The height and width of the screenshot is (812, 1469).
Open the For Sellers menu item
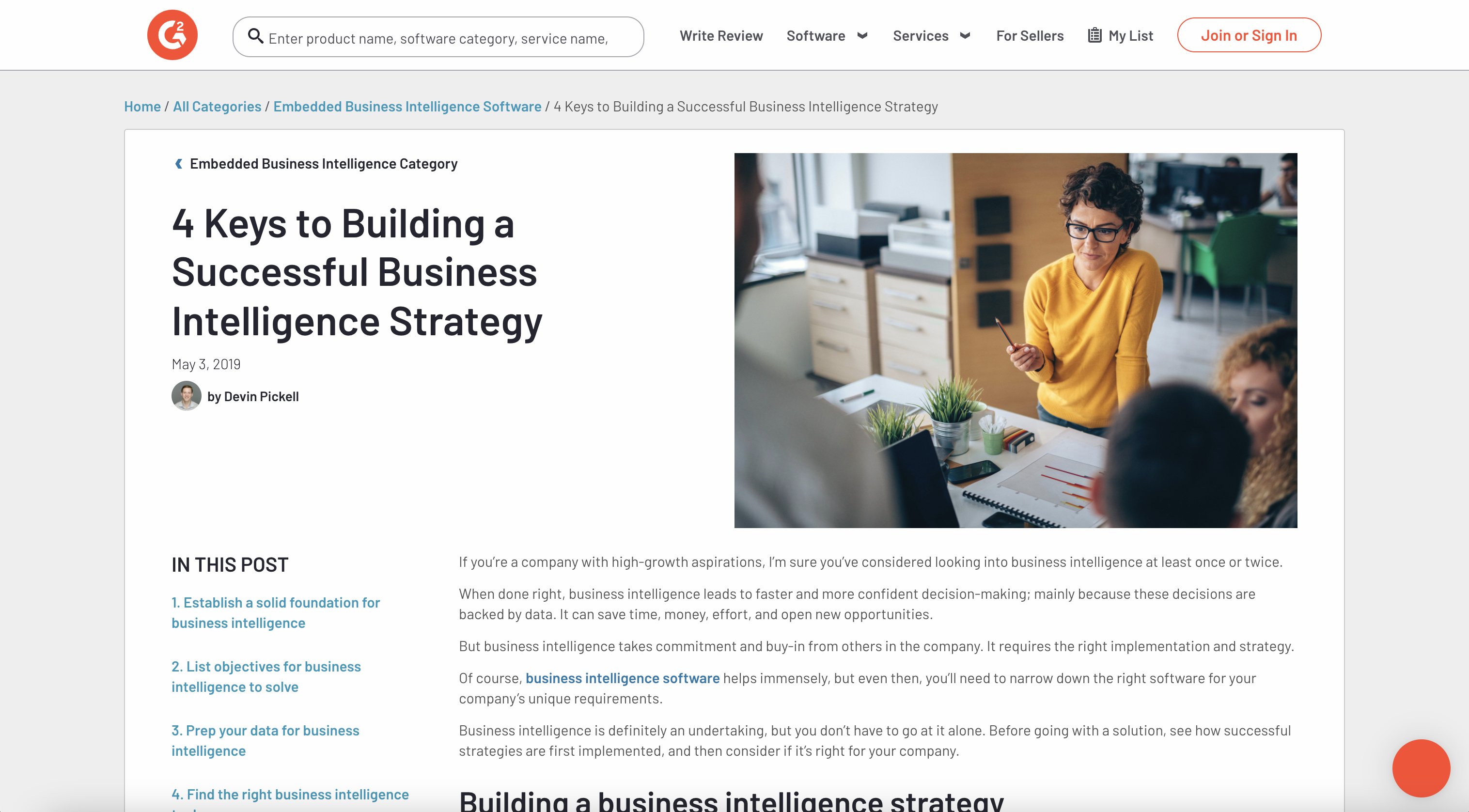coord(1030,35)
